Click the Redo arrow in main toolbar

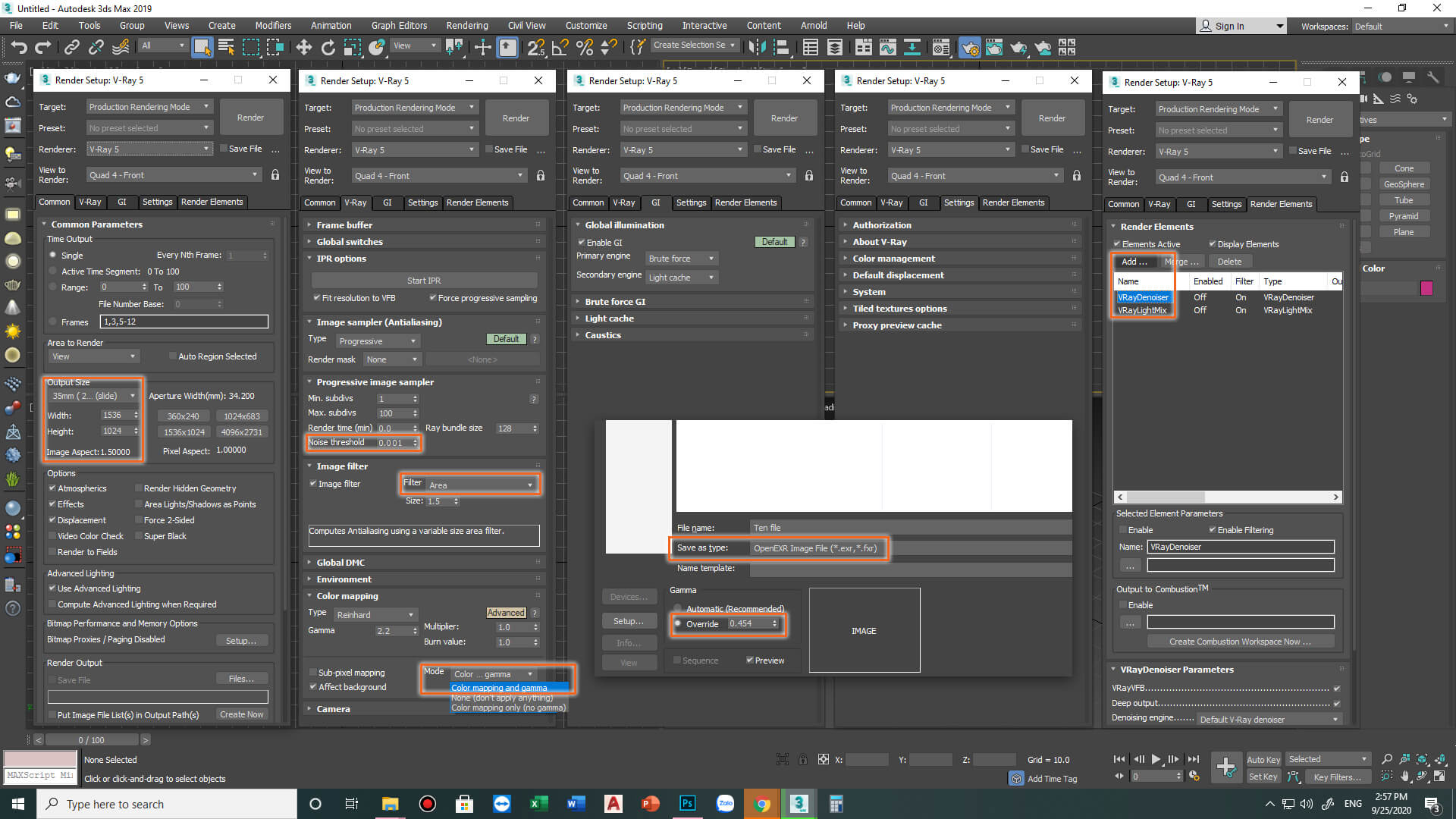click(43, 47)
